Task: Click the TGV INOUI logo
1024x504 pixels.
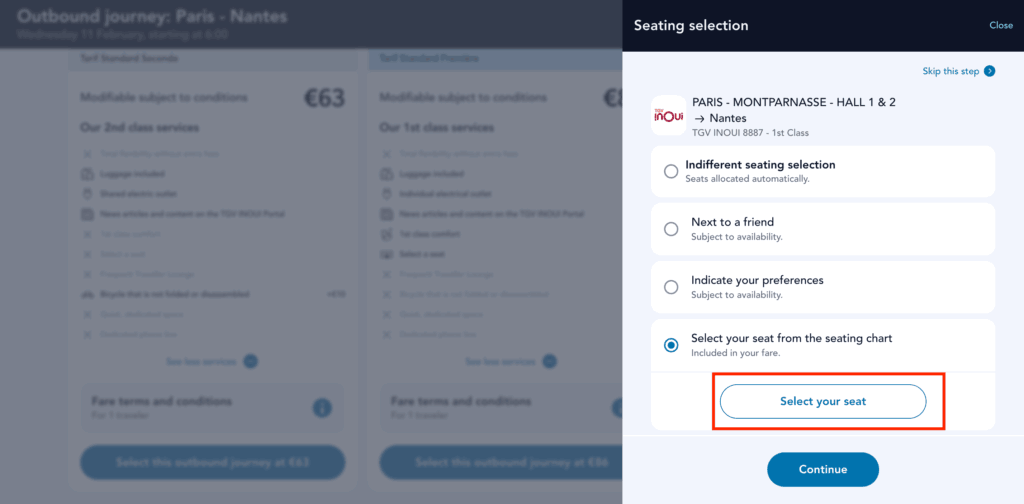Action: click(668, 116)
